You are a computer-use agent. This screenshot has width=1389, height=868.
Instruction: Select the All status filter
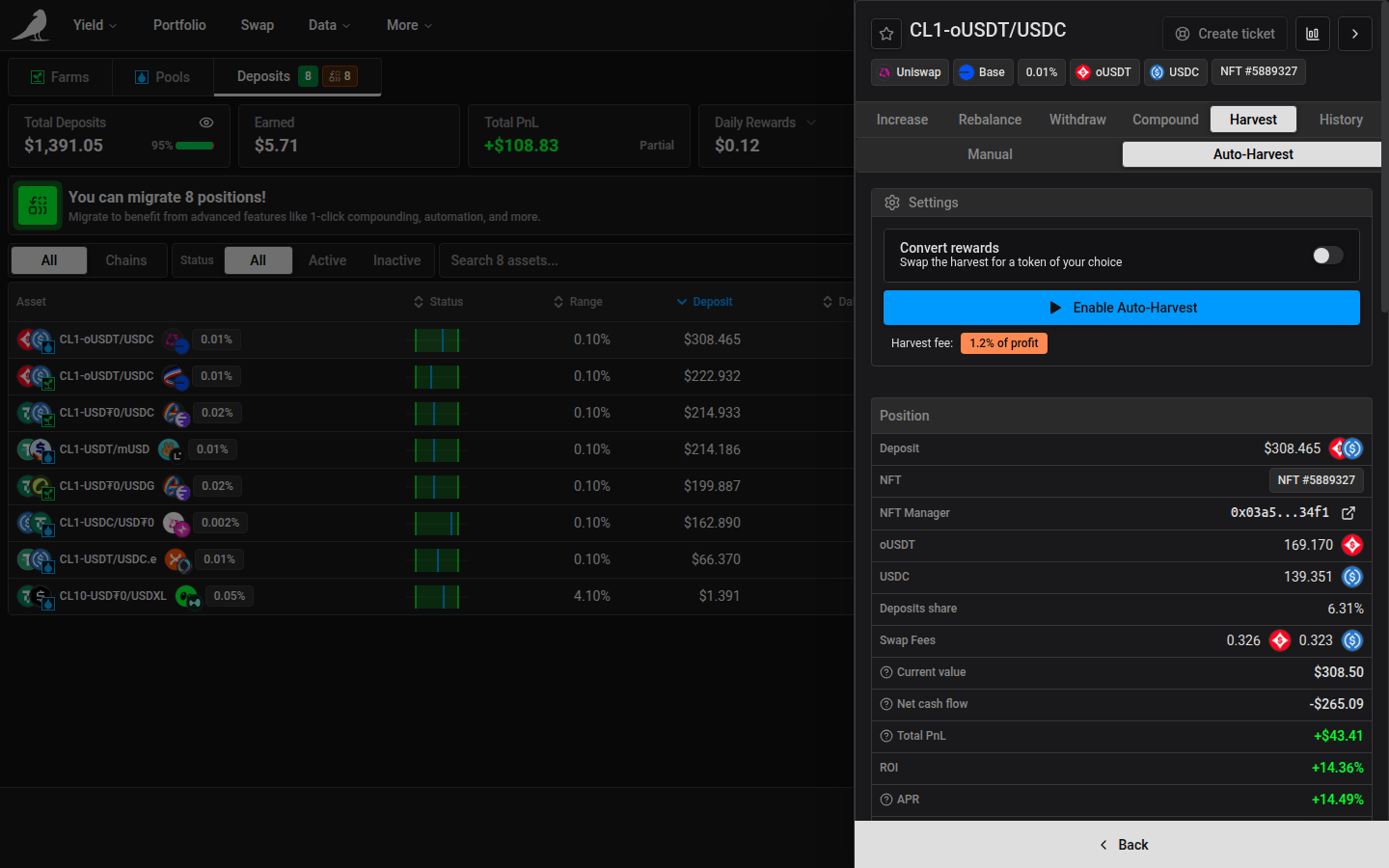click(258, 260)
